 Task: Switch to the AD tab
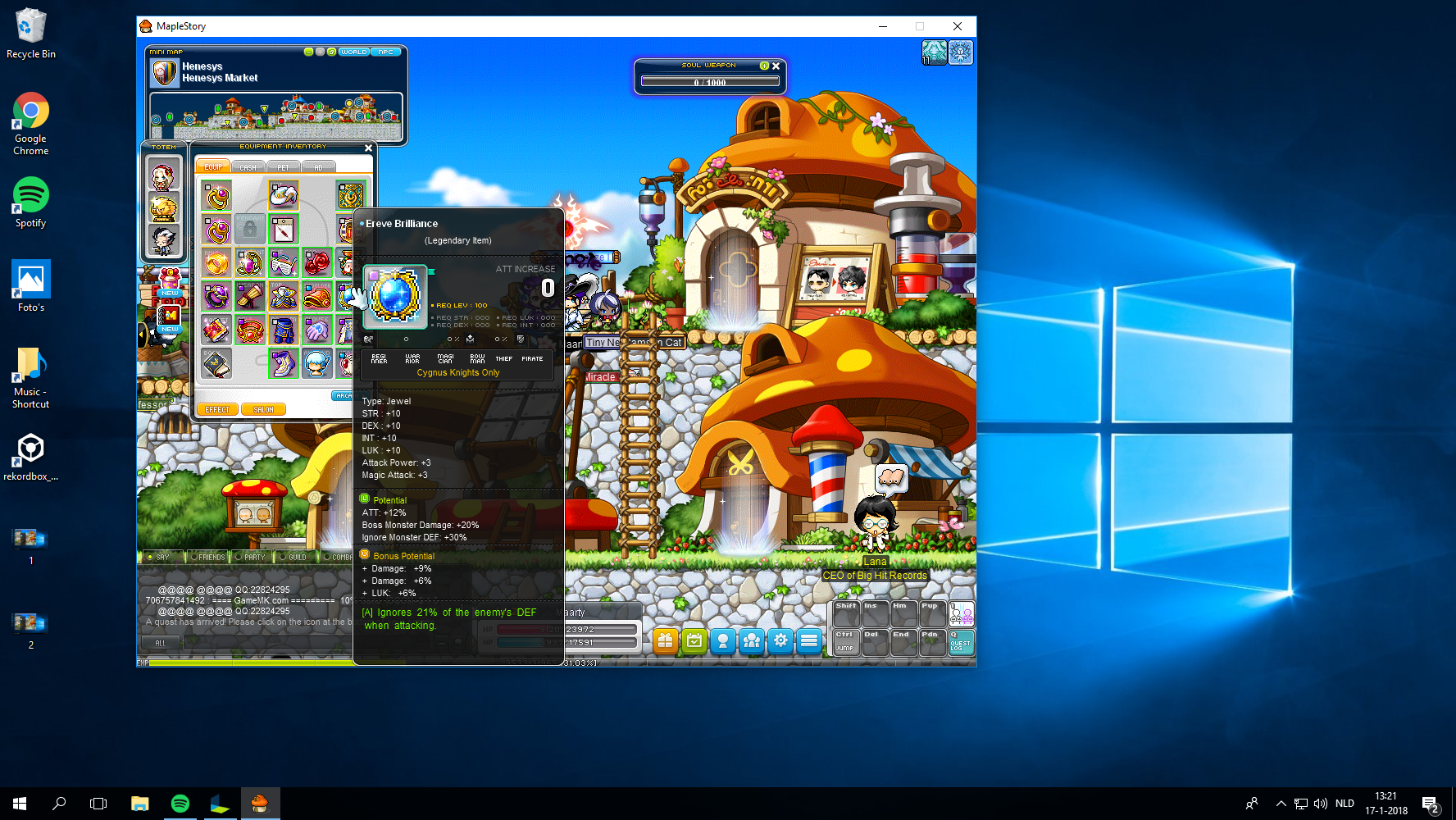click(319, 167)
